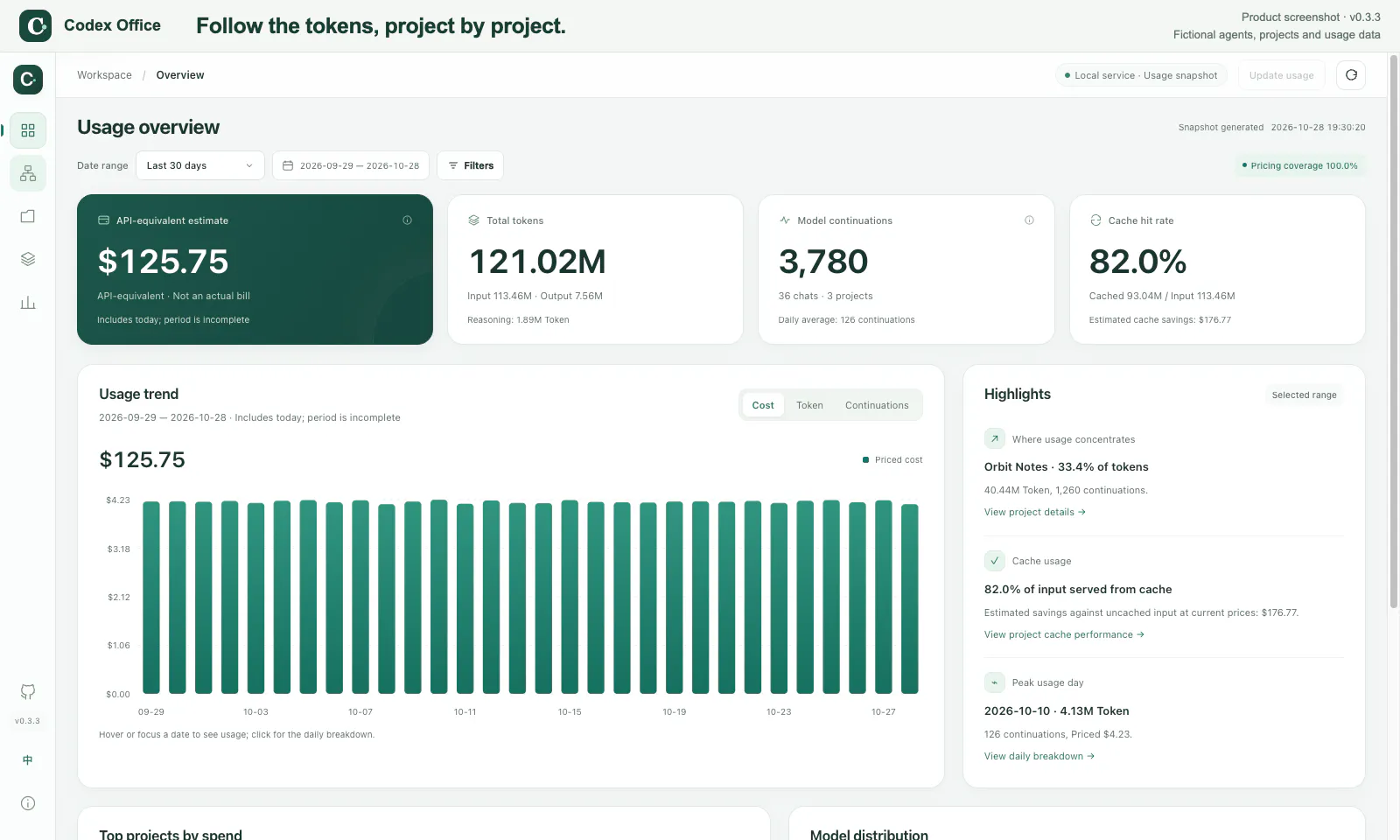Click the Priced cost legend swatch

coord(865,459)
